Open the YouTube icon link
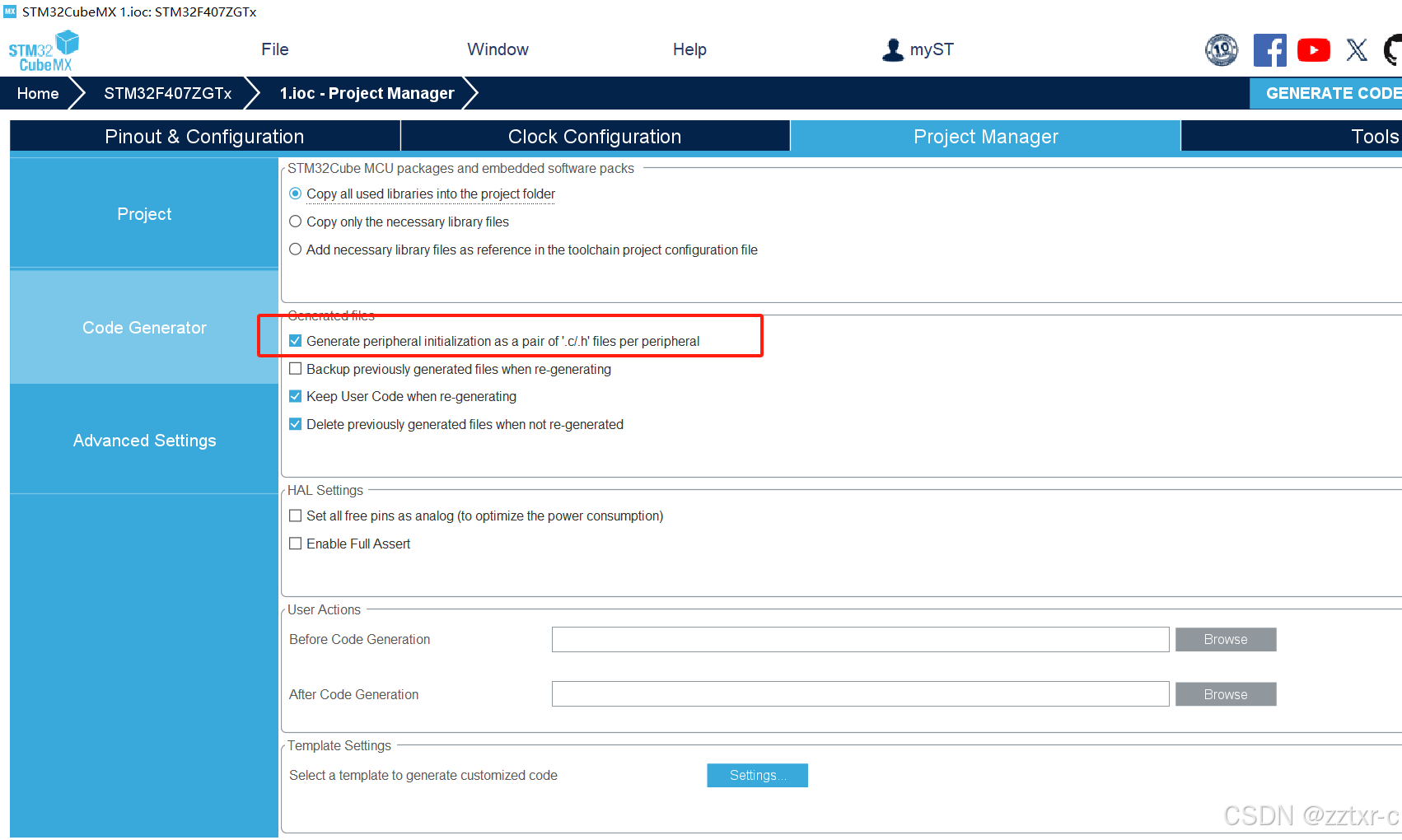 (x=1314, y=50)
